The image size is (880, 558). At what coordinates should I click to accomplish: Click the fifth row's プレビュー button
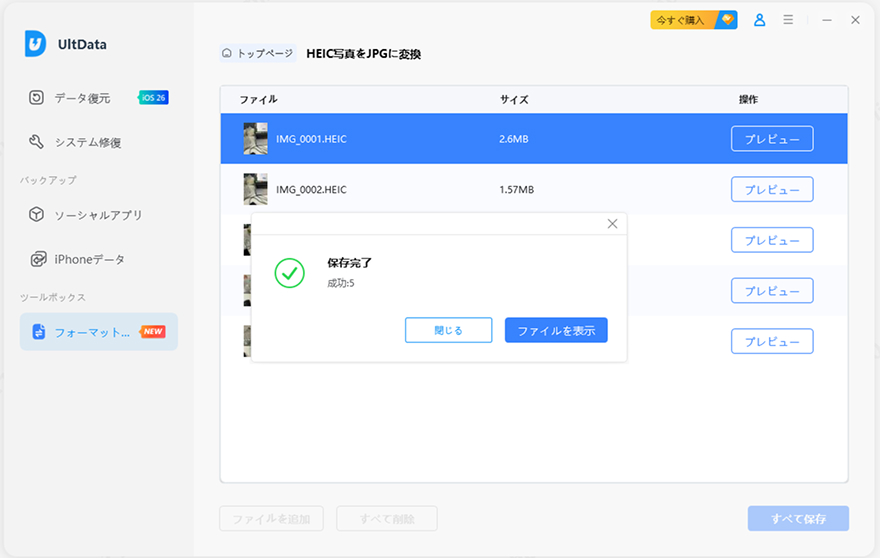[x=772, y=341]
